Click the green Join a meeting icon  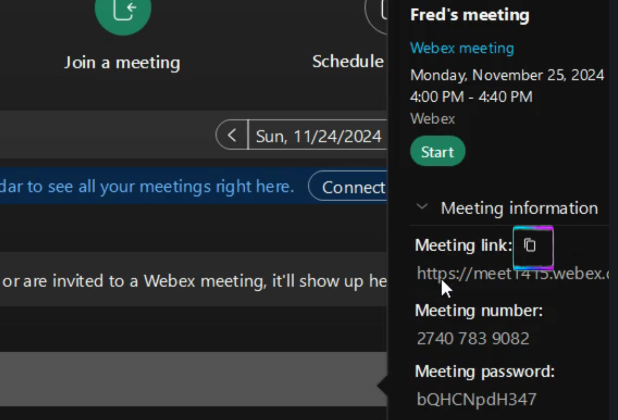[123, 13]
